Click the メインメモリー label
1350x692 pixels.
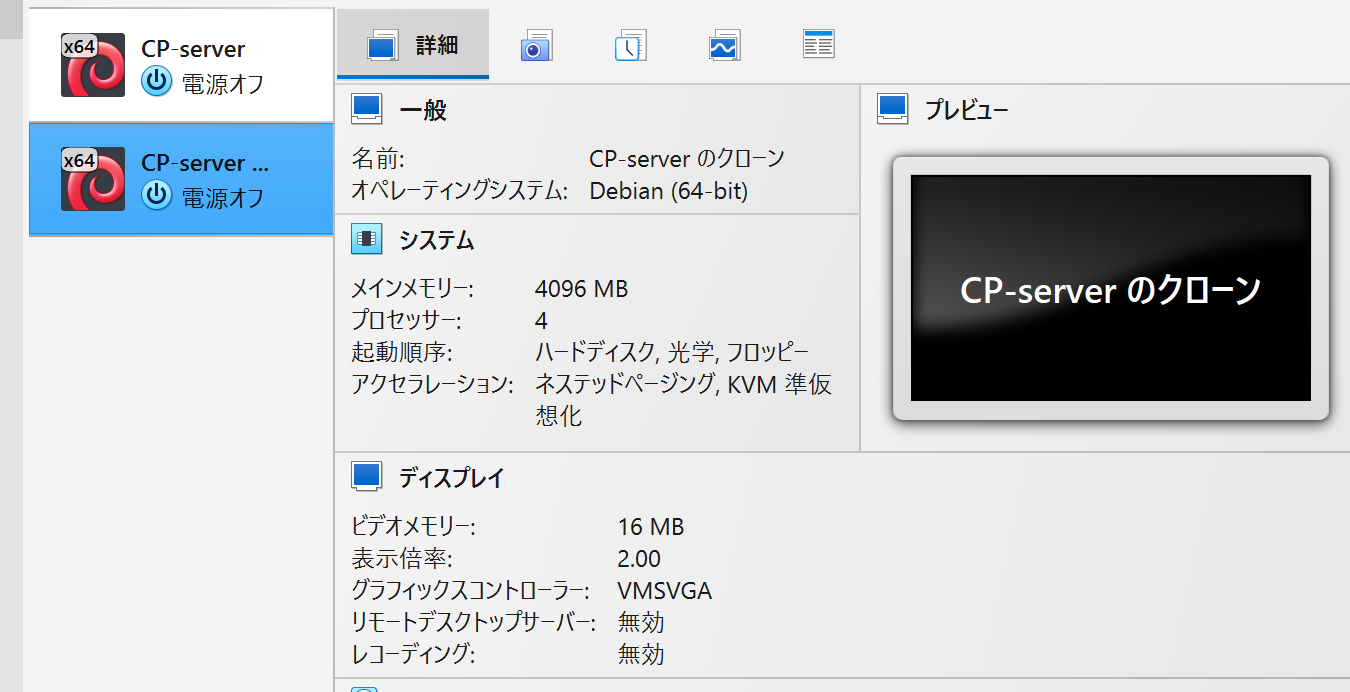point(412,289)
